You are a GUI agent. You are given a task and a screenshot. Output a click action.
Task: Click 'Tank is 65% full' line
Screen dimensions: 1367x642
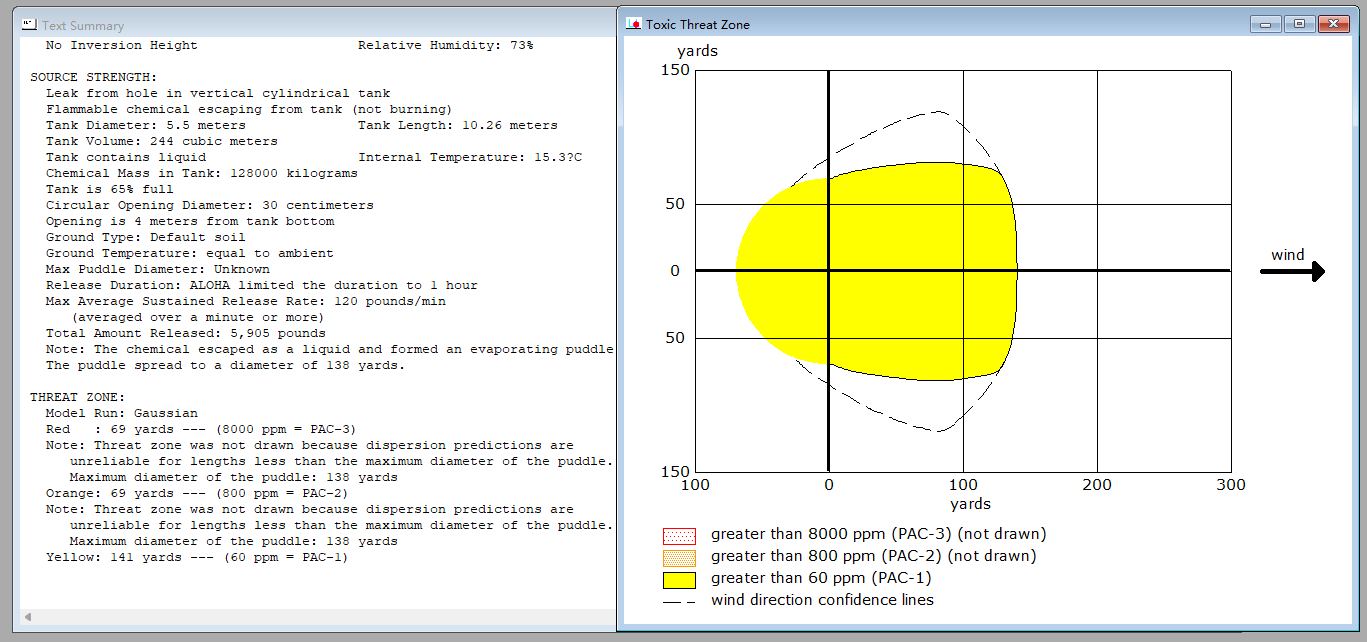[110, 189]
